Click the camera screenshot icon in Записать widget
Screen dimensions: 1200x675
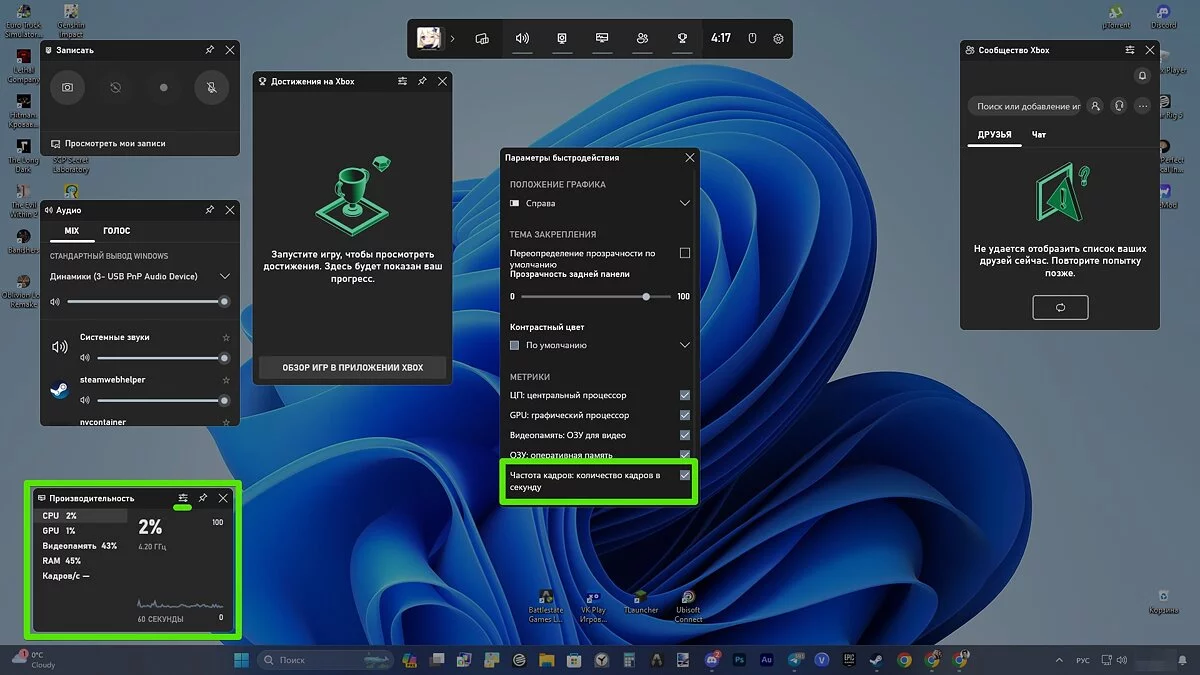(67, 88)
